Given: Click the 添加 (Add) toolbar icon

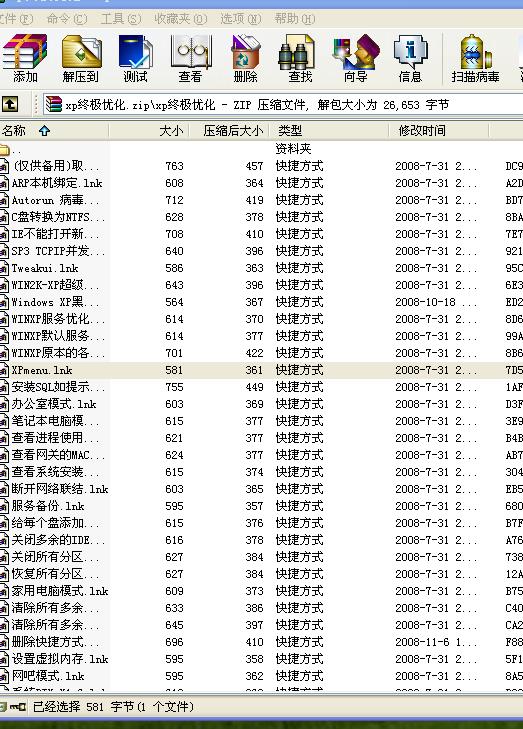Looking at the screenshot, I should 25,59.
